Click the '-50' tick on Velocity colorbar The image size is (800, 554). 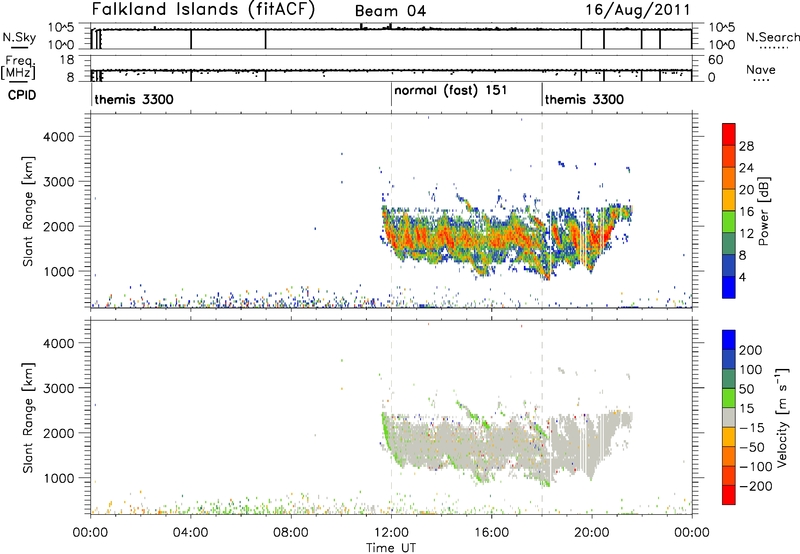coord(751,447)
